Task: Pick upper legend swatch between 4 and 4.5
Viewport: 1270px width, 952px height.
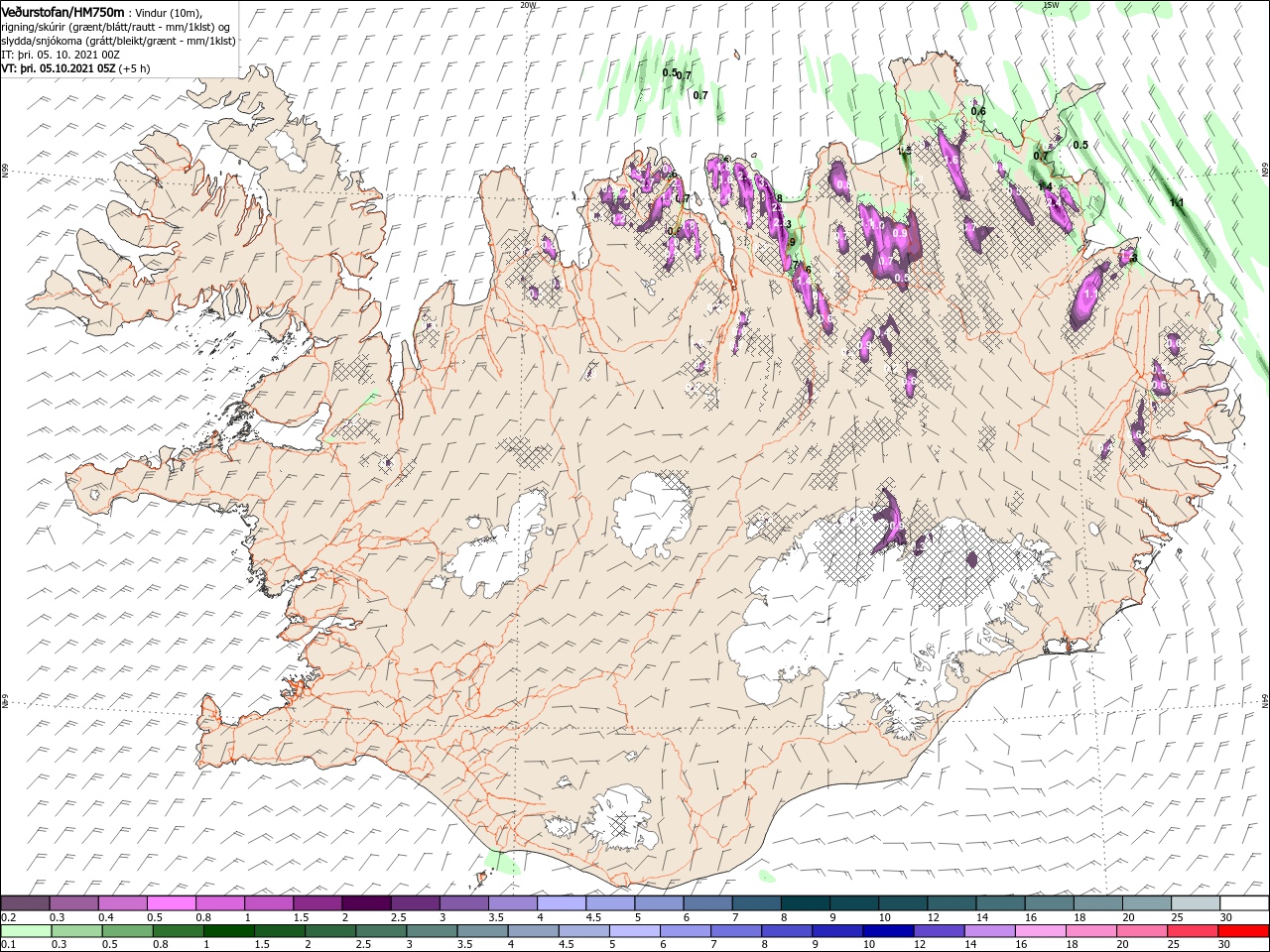Action: (x=562, y=903)
